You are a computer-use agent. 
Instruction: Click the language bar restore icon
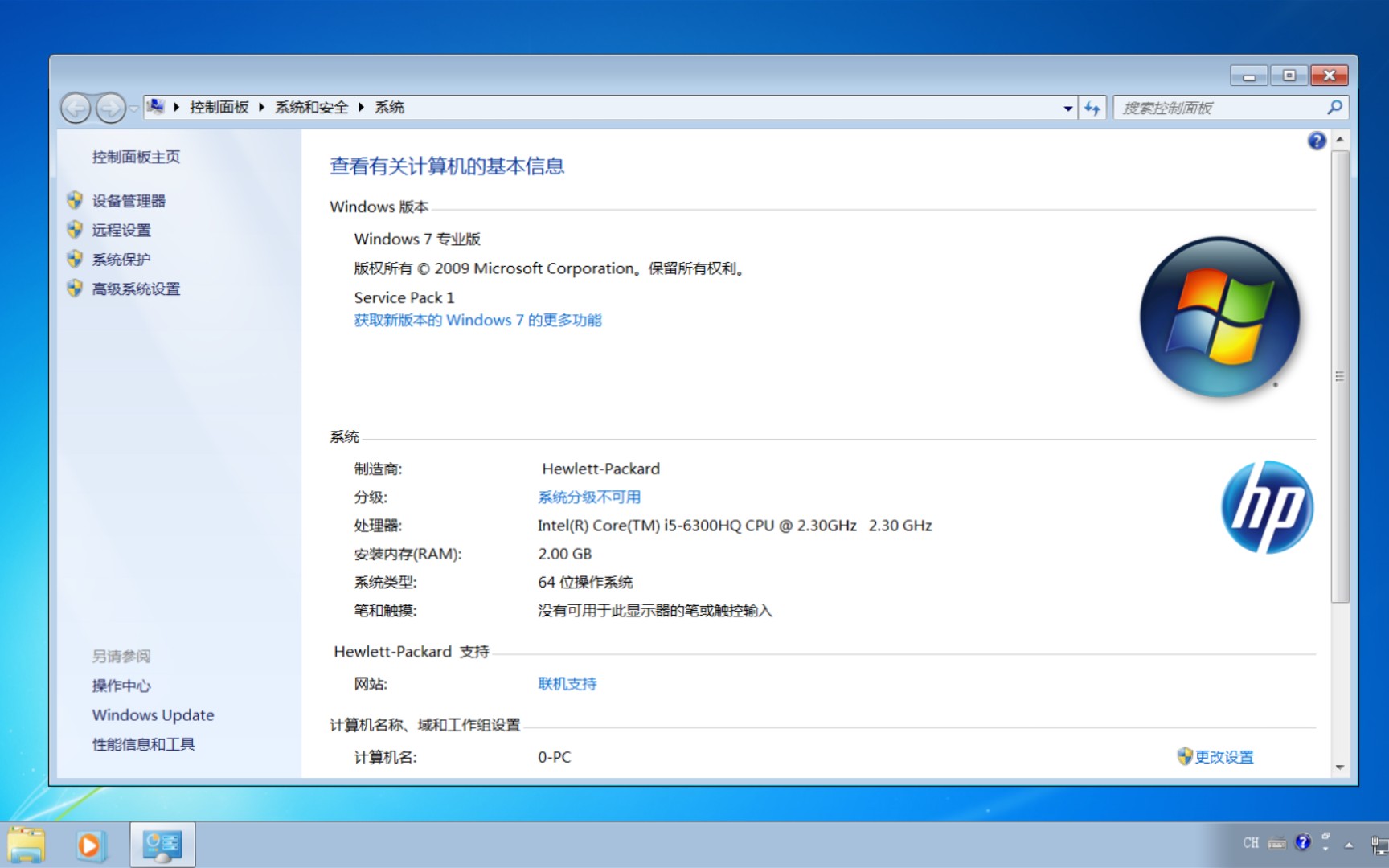click(1326, 836)
